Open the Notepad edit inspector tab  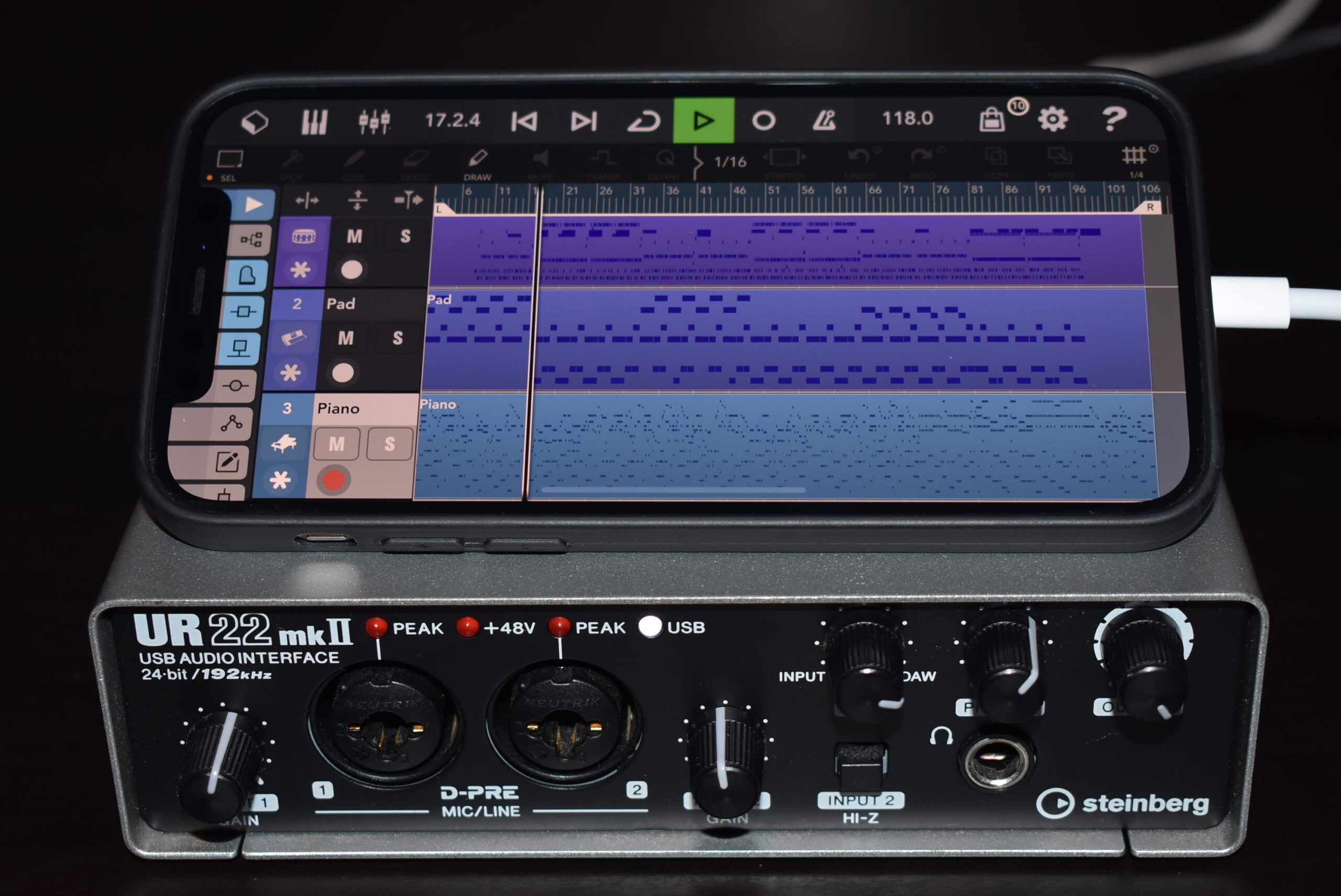pyautogui.click(x=227, y=461)
